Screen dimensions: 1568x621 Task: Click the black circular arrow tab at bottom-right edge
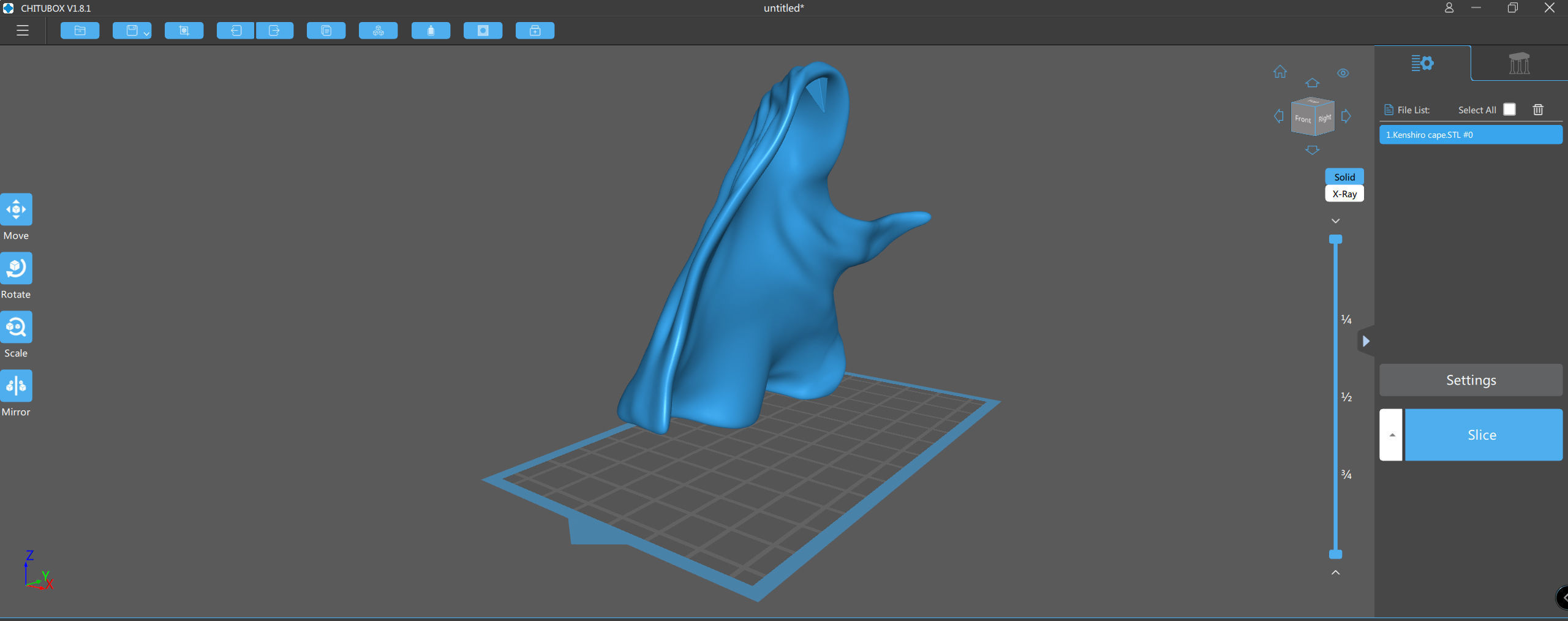click(1562, 598)
